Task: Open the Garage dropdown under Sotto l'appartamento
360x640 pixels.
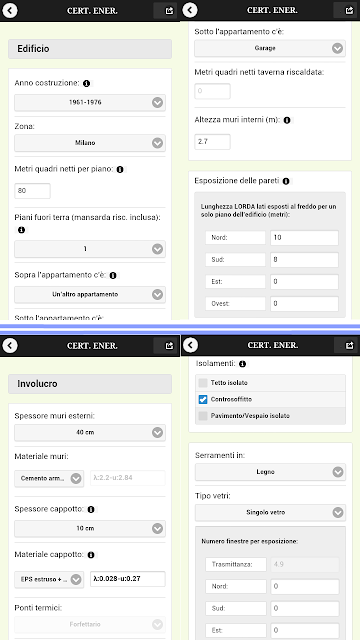Action: (270, 48)
